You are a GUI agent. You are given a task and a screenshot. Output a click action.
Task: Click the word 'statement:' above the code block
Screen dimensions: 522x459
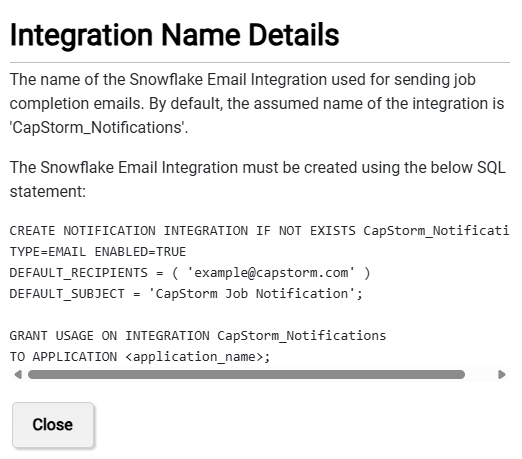pyautogui.click(x=48, y=192)
